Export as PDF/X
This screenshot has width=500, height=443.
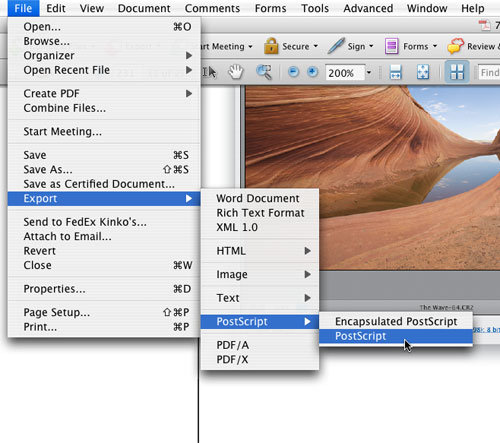[x=260, y=360]
